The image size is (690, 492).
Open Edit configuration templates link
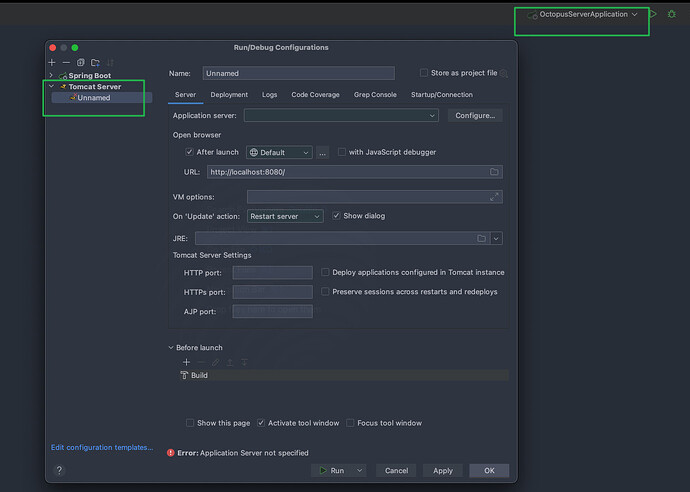[x=102, y=447]
